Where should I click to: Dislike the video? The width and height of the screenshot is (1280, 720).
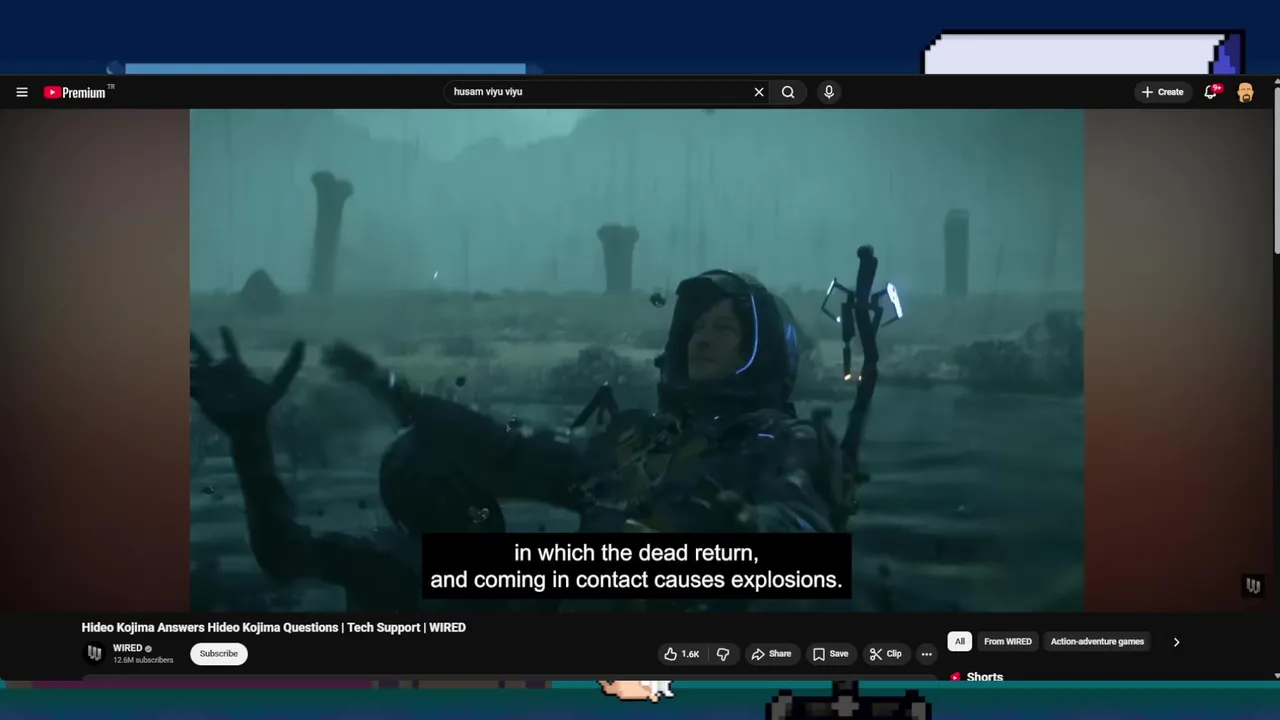[x=723, y=654]
